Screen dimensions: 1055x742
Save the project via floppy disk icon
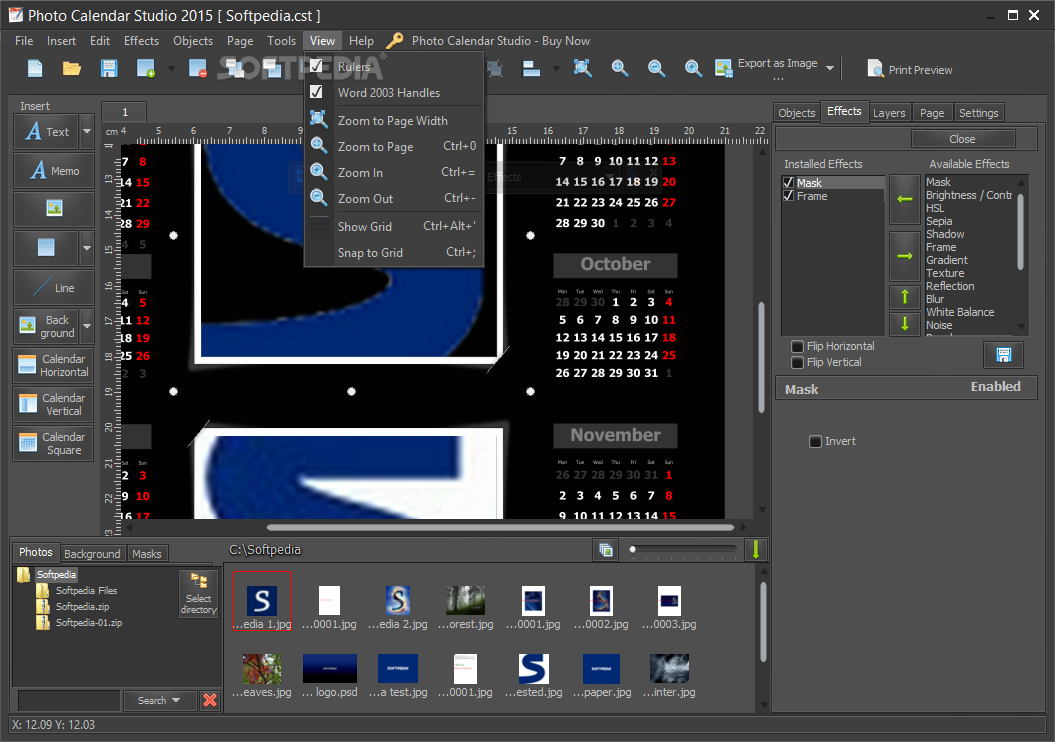pos(109,69)
